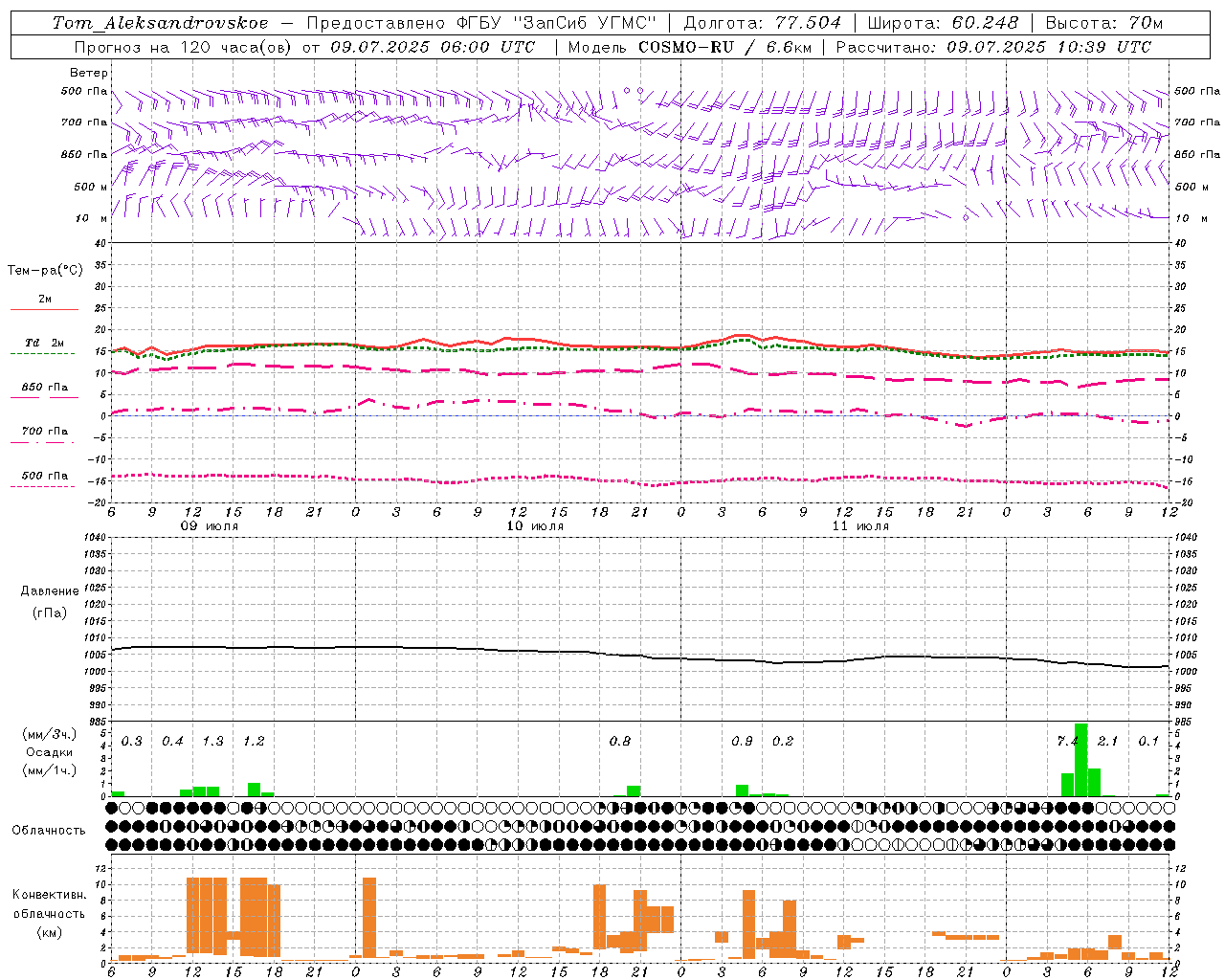The width and height of the screenshot is (1225, 980).
Task: Click the 0.8 precipitation total
Action: (x=620, y=742)
